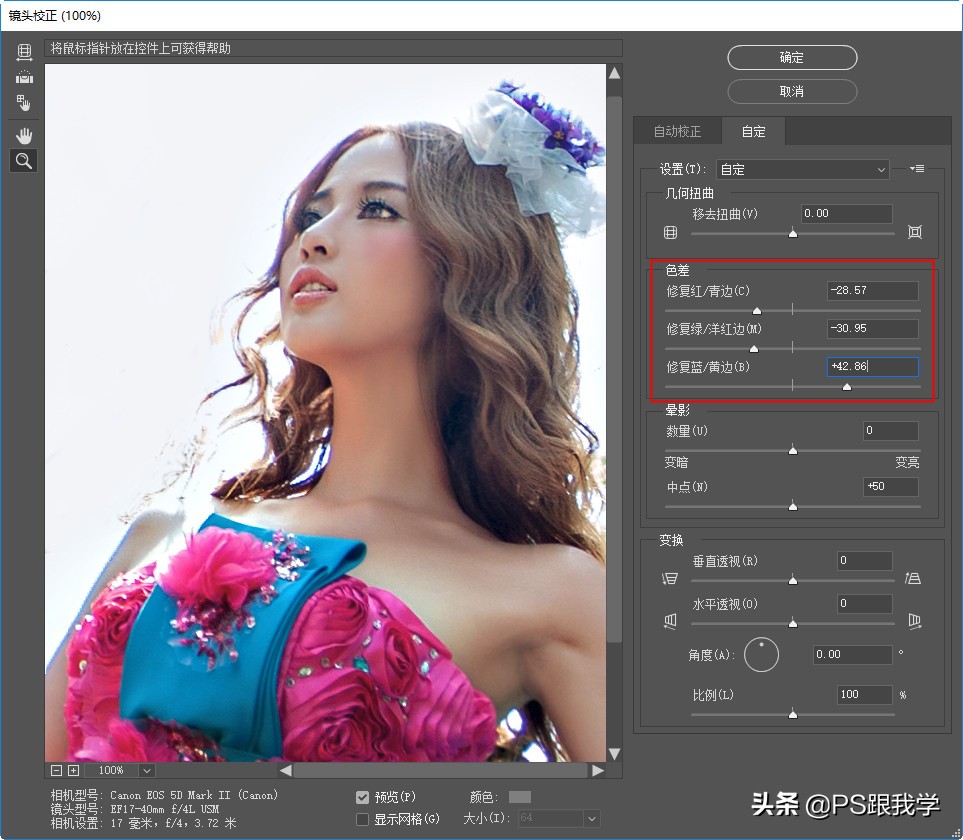The width and height of the screenshot is (963, 840).
Task: Click the angle dial control
Action: pyautogui.click(x=762, y=655)
